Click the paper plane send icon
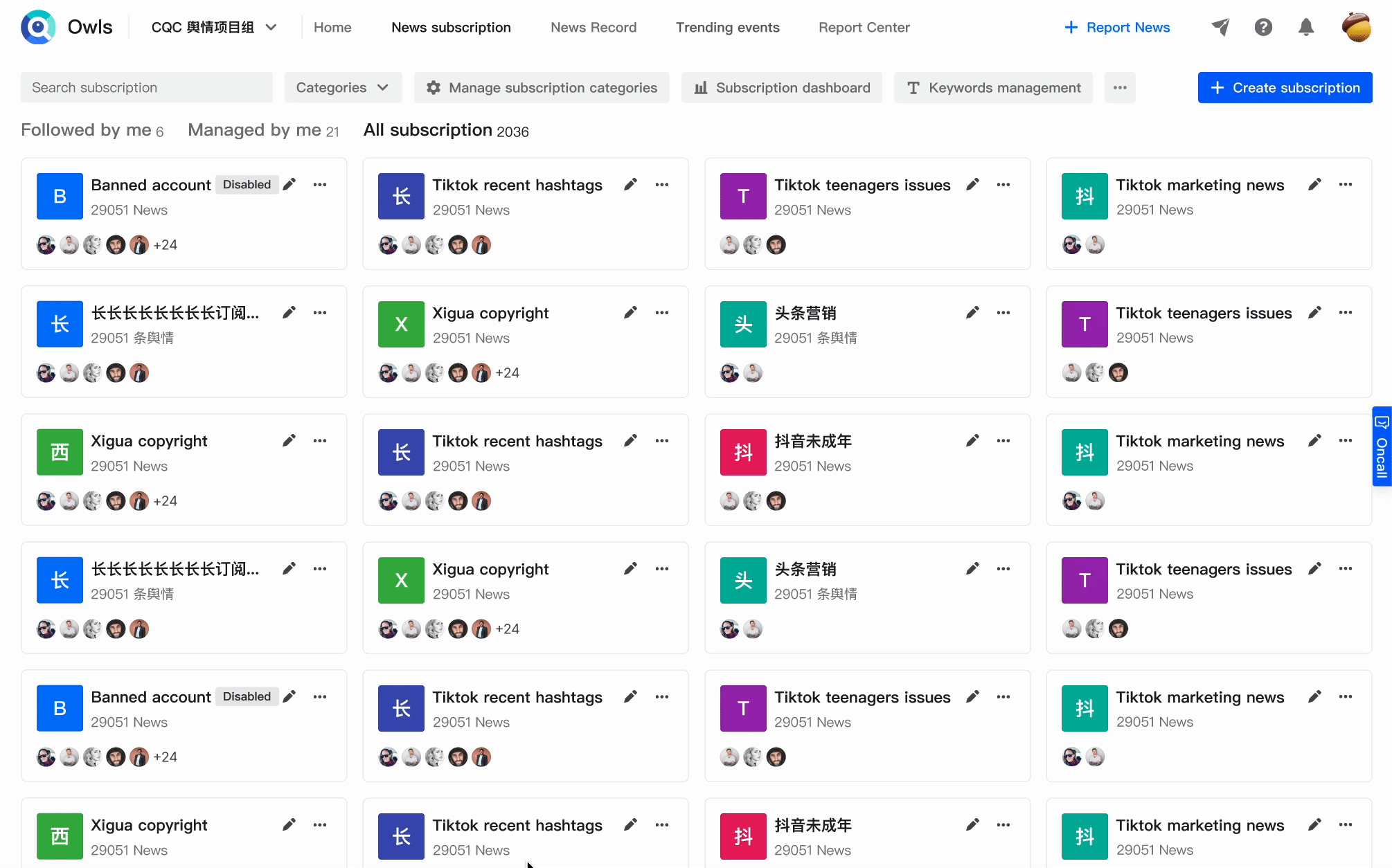This screenshot has height=868, width=1392. (x=1221, y=27)
